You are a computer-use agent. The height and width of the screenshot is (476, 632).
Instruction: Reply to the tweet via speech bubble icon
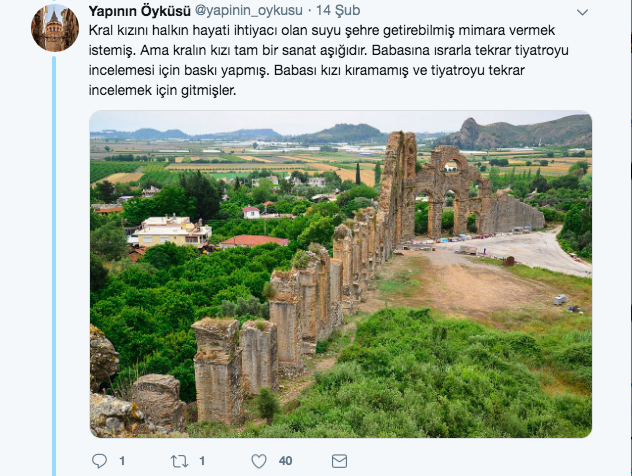(99, 461)
